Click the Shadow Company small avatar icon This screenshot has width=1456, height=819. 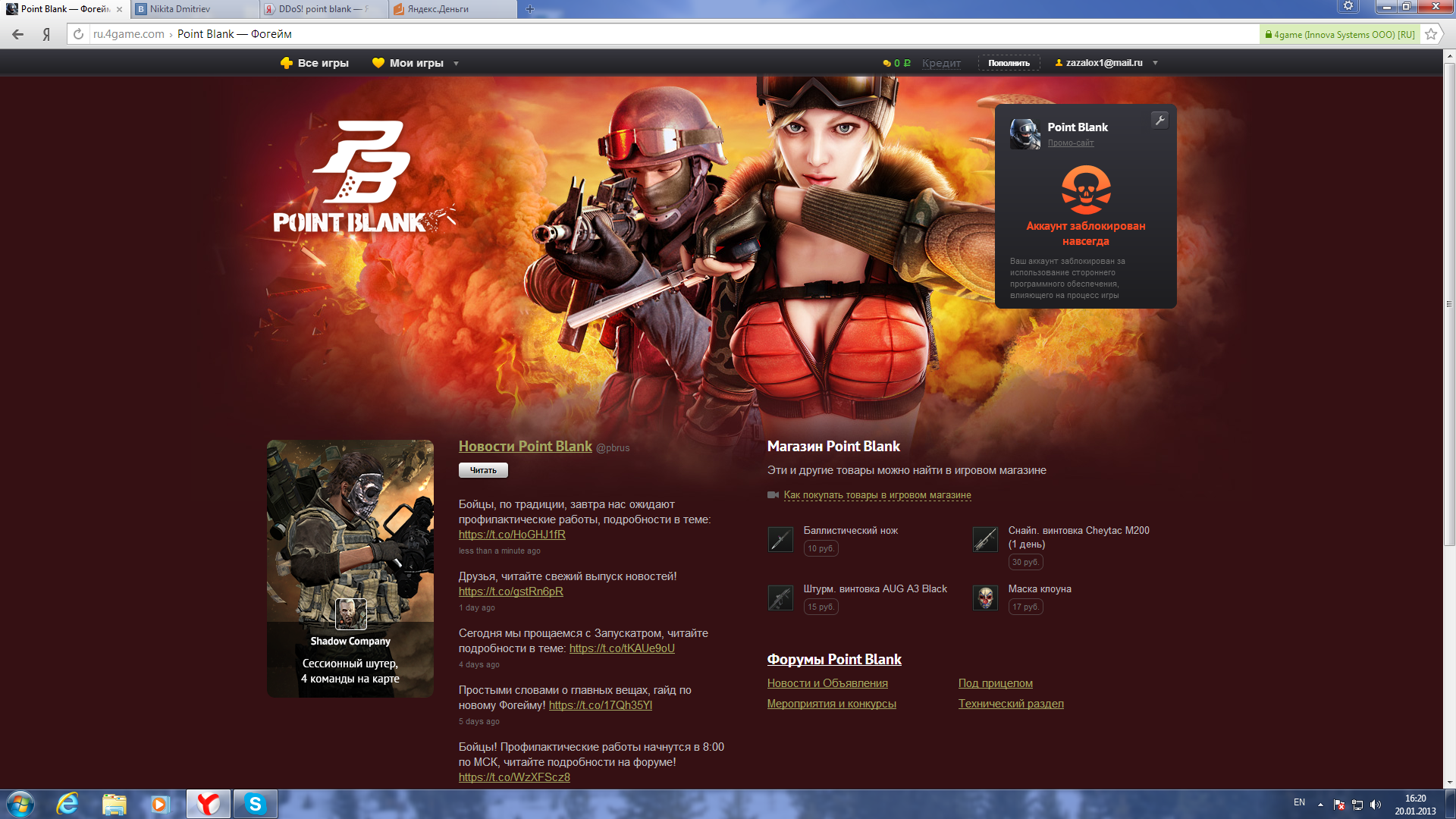(x=350, y=613)
